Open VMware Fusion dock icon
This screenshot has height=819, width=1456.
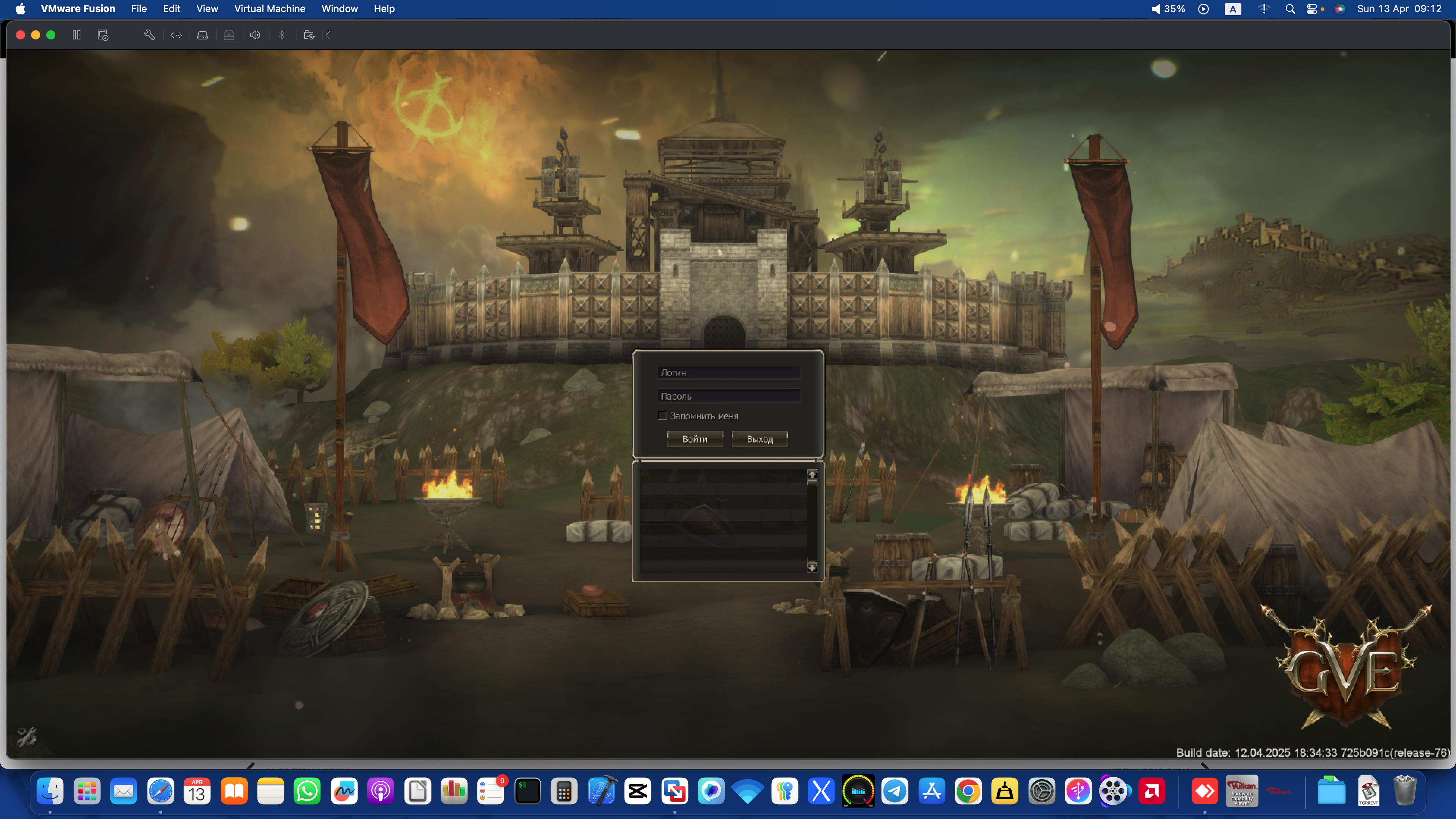point(674,791)
